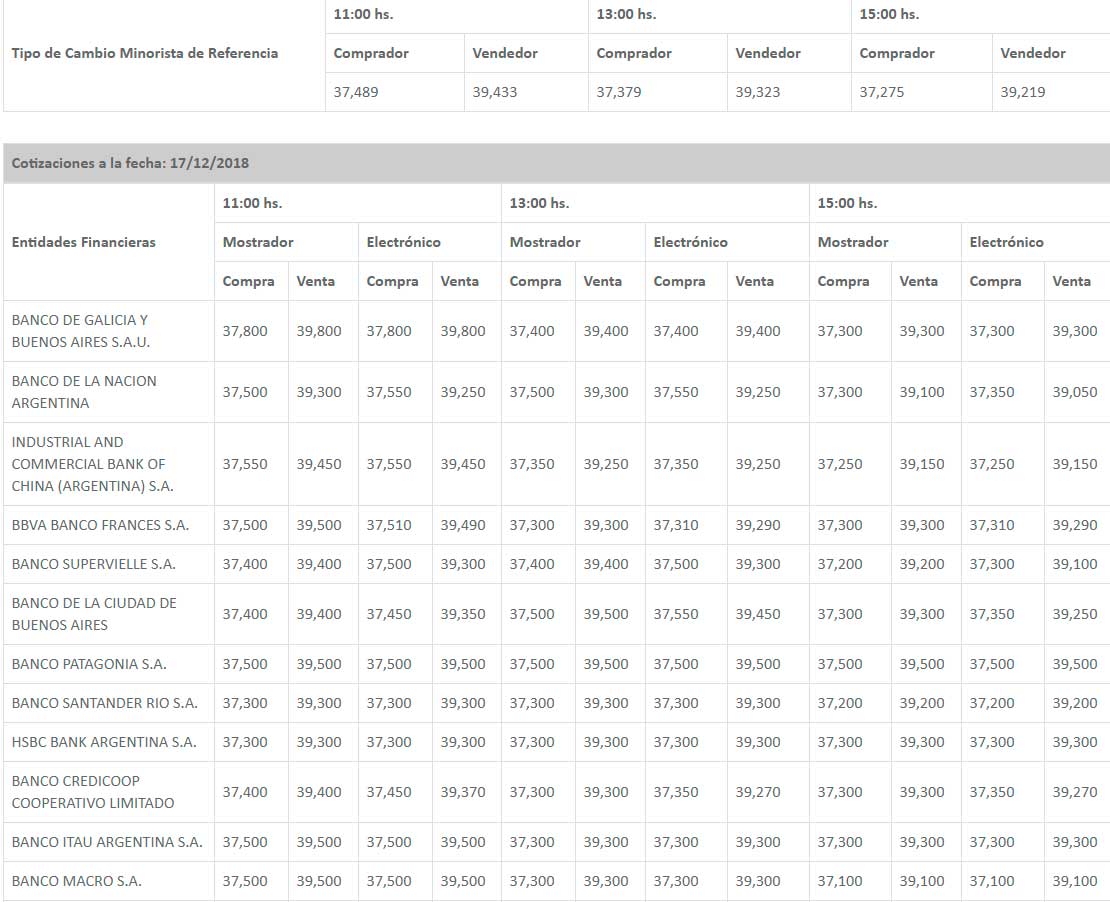Click the Venta header under 15:00 Electrónico
The height and width of the screenshot is (902, 1110).
point(1068,281)
